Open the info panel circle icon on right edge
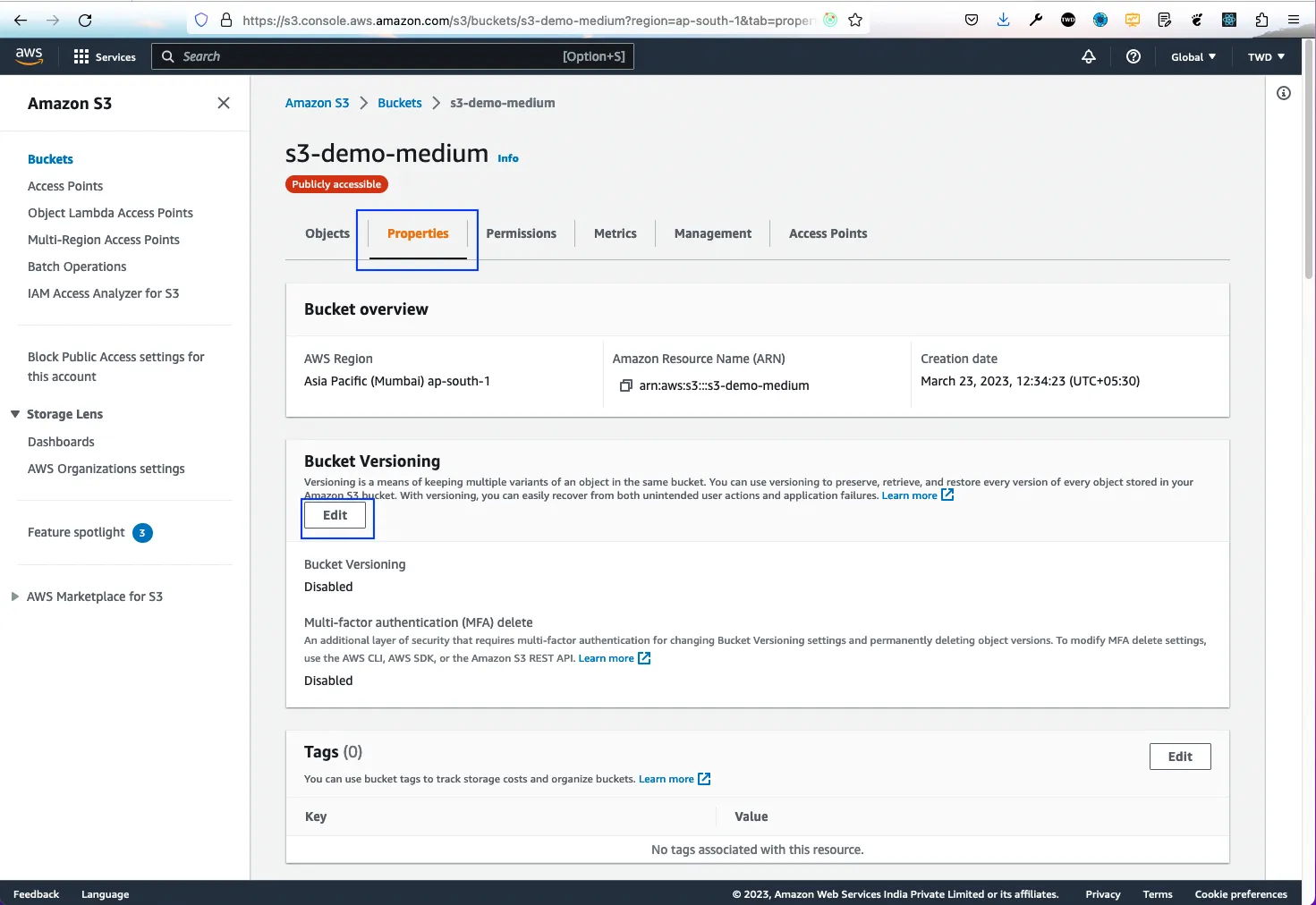1316x905 pixels. (1284, 93)
